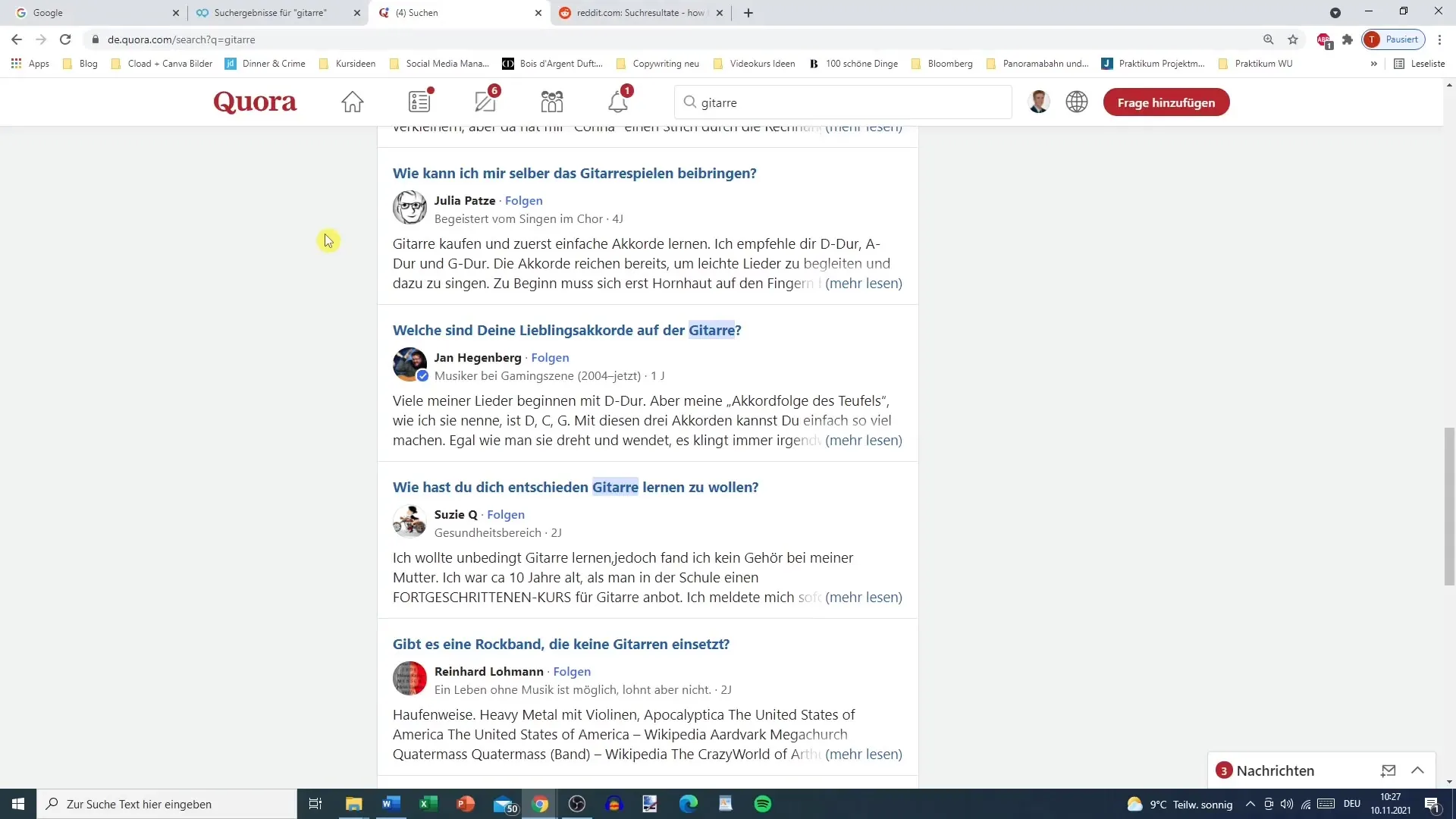Follow Suzie Q via Folgen
The width and height of the screenshot is (1456, 819).
(506, 514)
